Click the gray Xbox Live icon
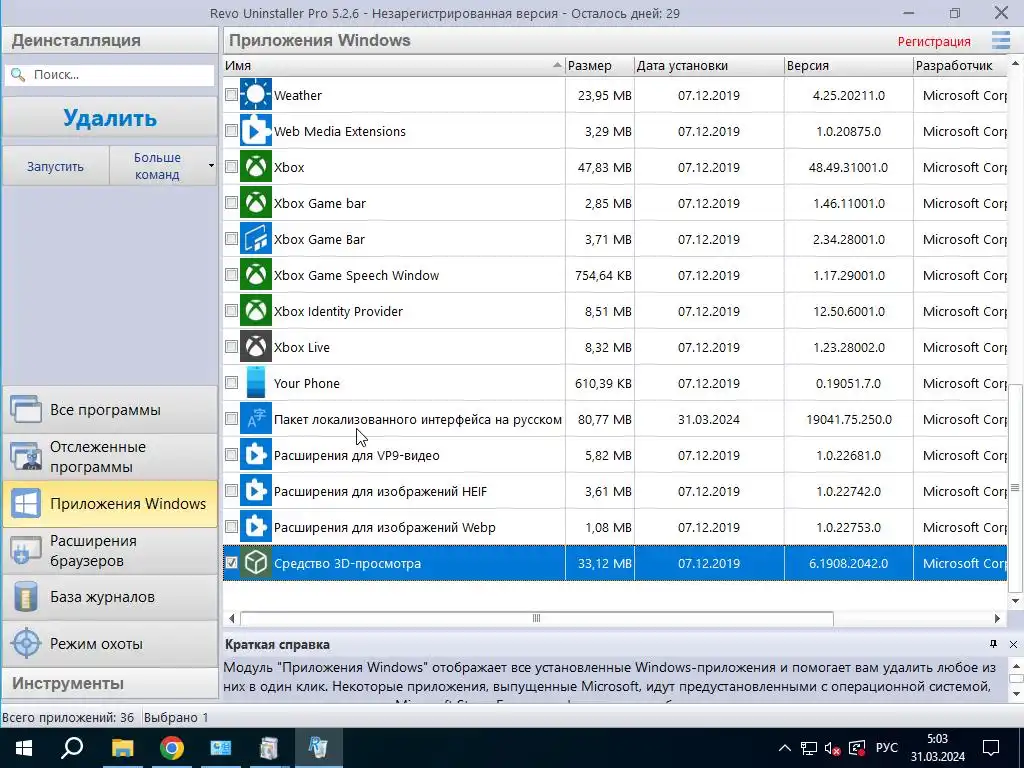This screenshot has height=768, width=1024. pyautogui.click(x=255, y=347)
